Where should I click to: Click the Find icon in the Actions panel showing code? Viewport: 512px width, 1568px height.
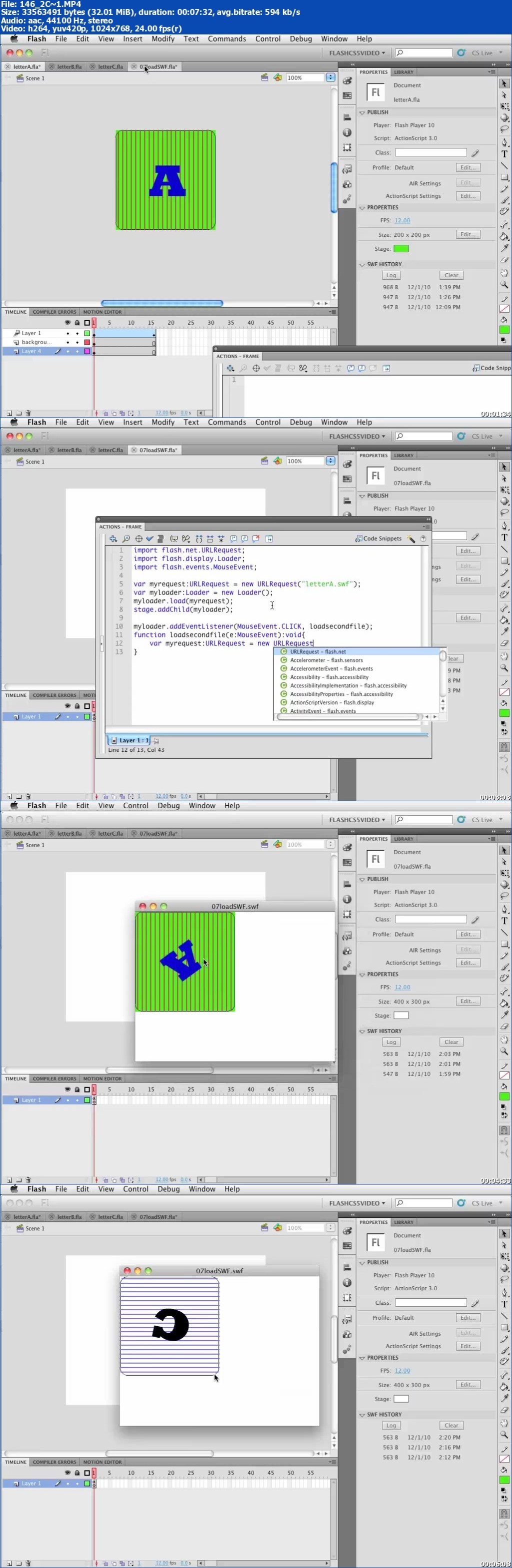126,538
